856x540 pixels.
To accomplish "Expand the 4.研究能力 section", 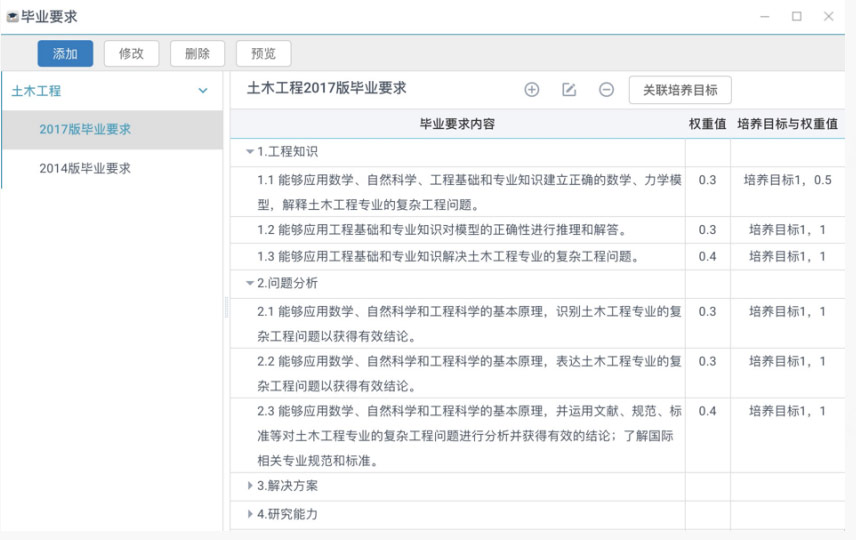I will (x=250, y=515).
